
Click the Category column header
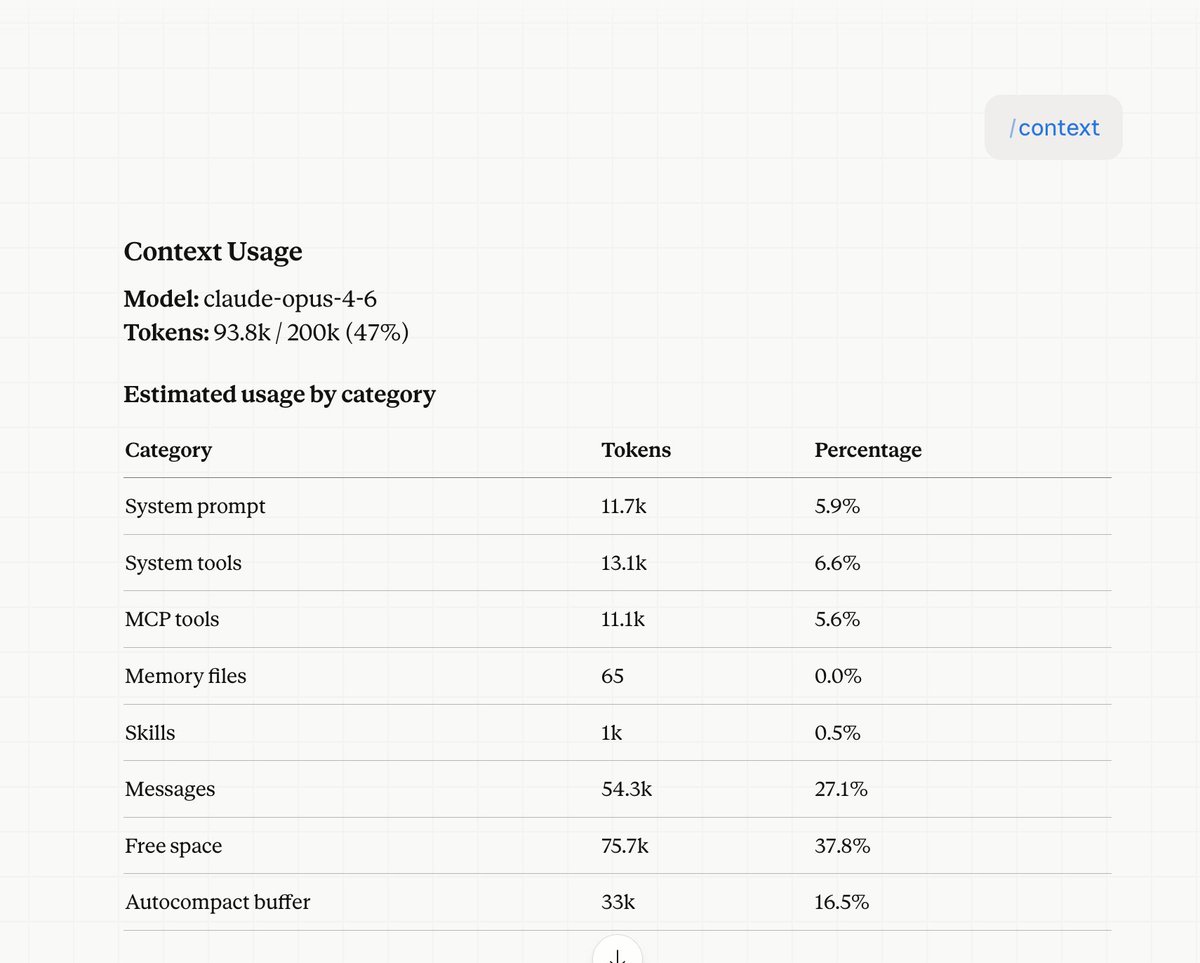click(x=168, y=450)
